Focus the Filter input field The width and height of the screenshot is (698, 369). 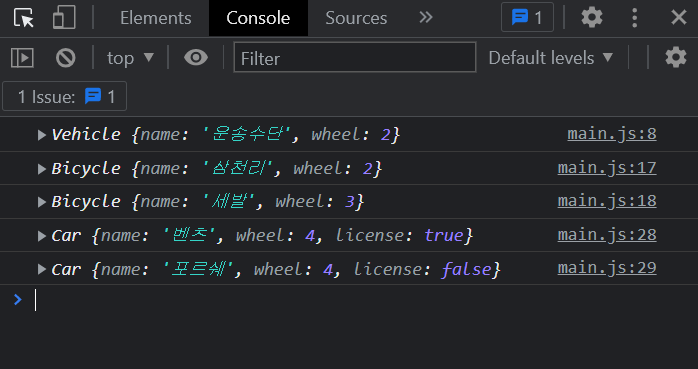tap(355, 57)
